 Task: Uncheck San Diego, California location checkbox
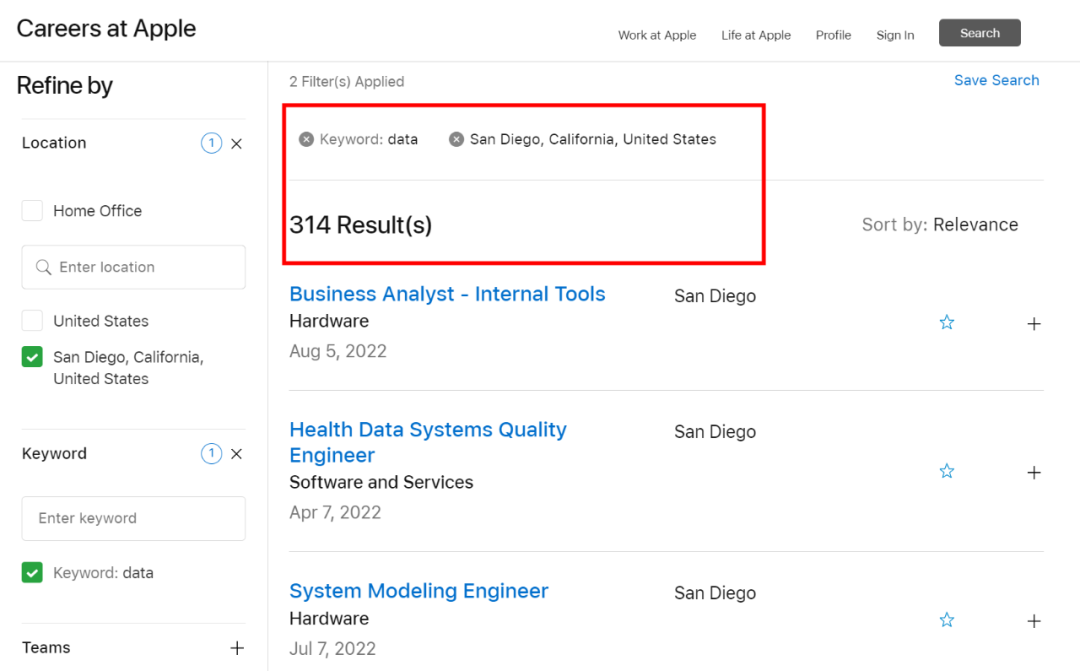pyautogui.click(x=33, y=357)
